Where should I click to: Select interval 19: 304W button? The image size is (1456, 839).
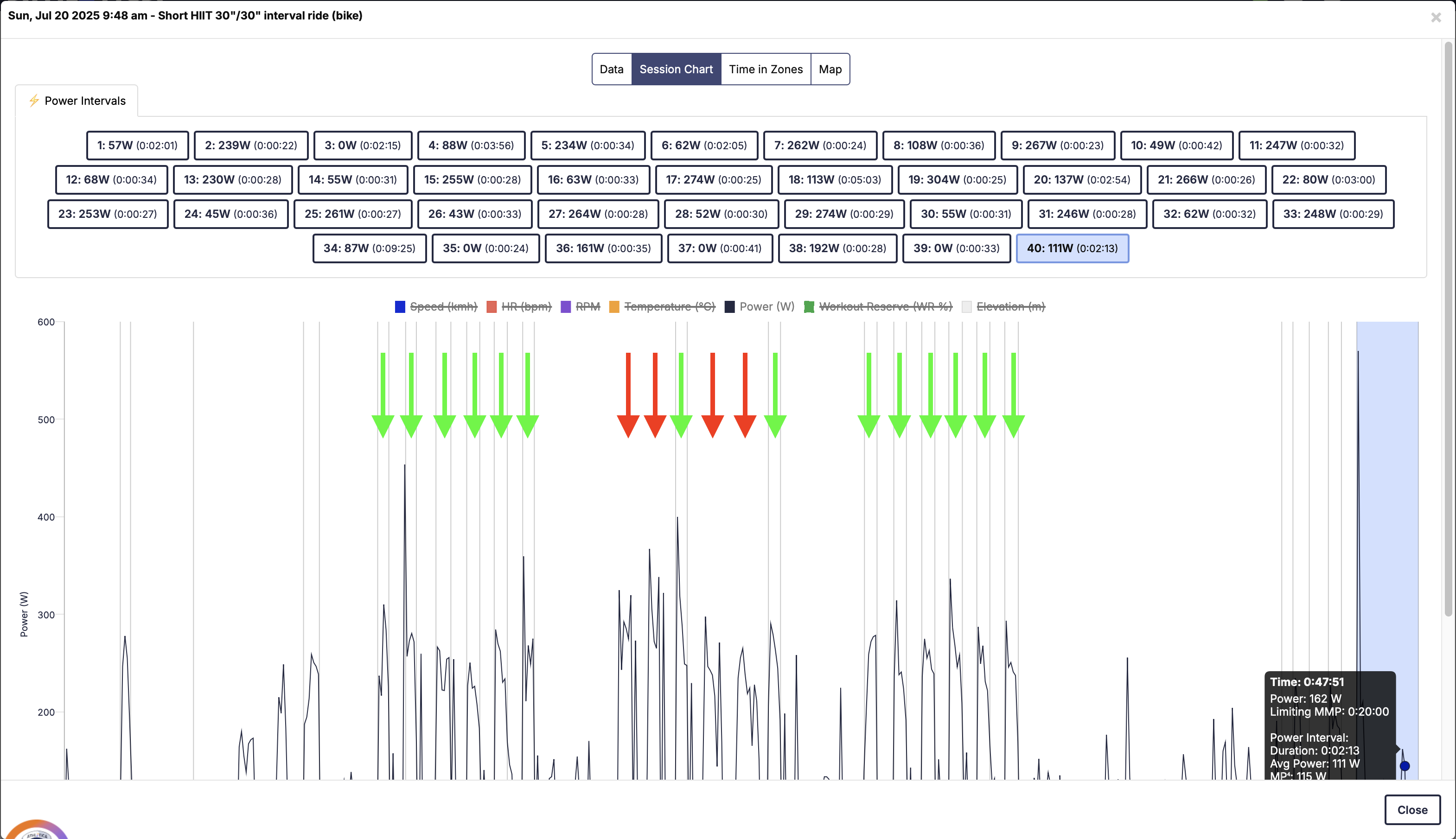(957, 180)
